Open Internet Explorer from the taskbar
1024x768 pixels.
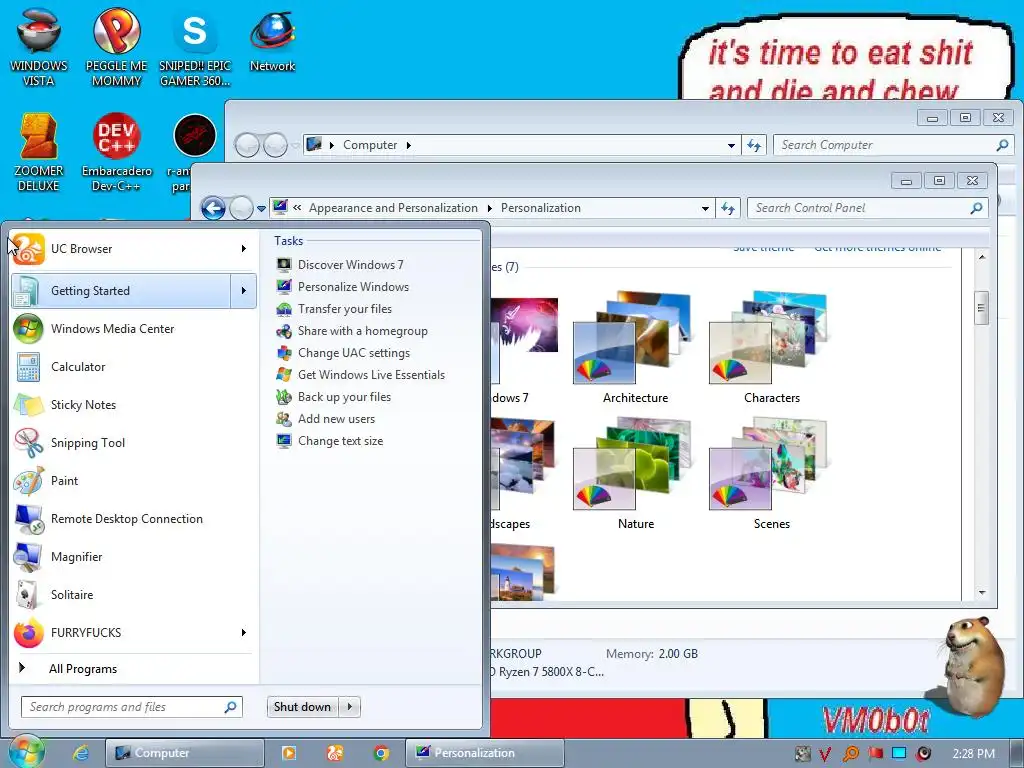click(81, 753)
